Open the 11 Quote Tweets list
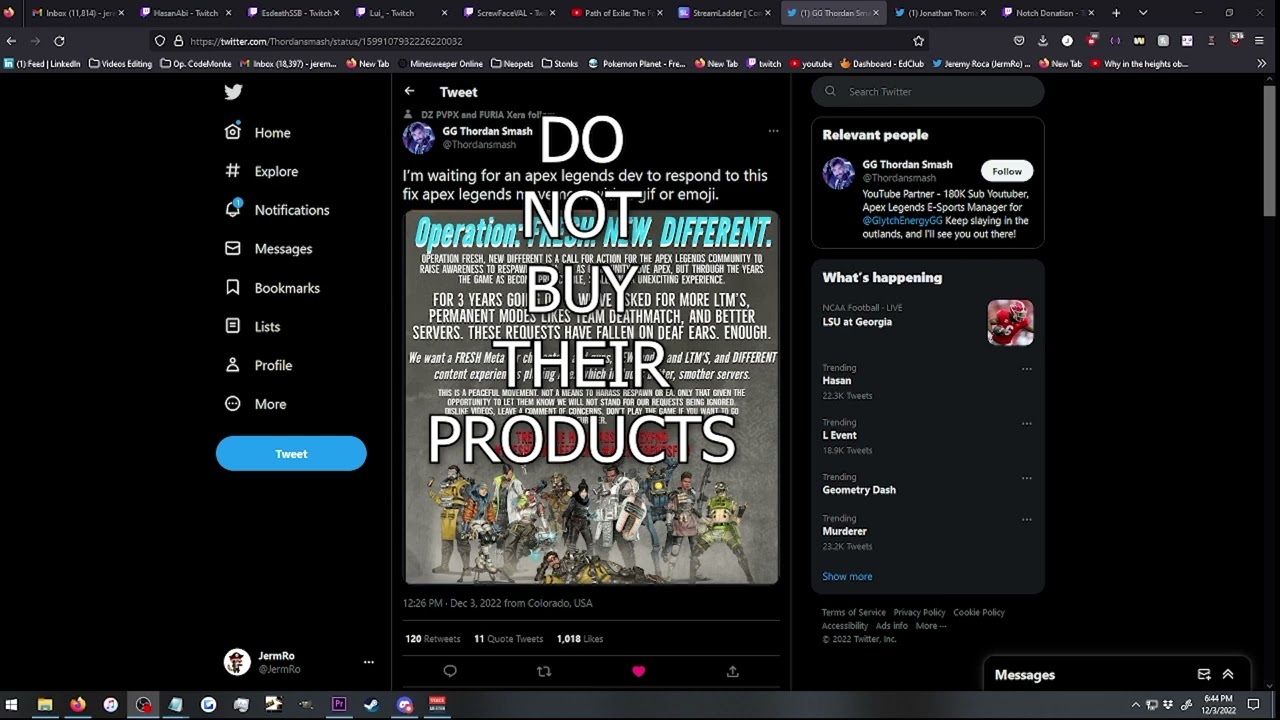The image size is (1280, 720). (x=508, y=639)
